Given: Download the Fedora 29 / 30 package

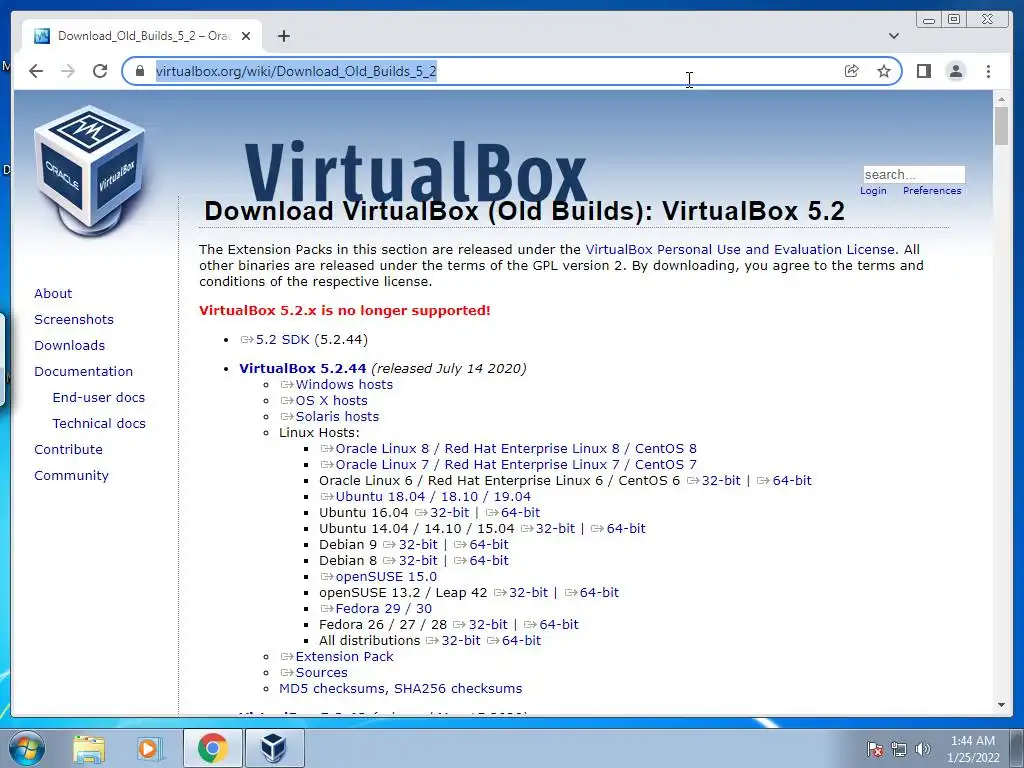Looking at the screenshot, I should pyautogui.click(x=376, y=609).
